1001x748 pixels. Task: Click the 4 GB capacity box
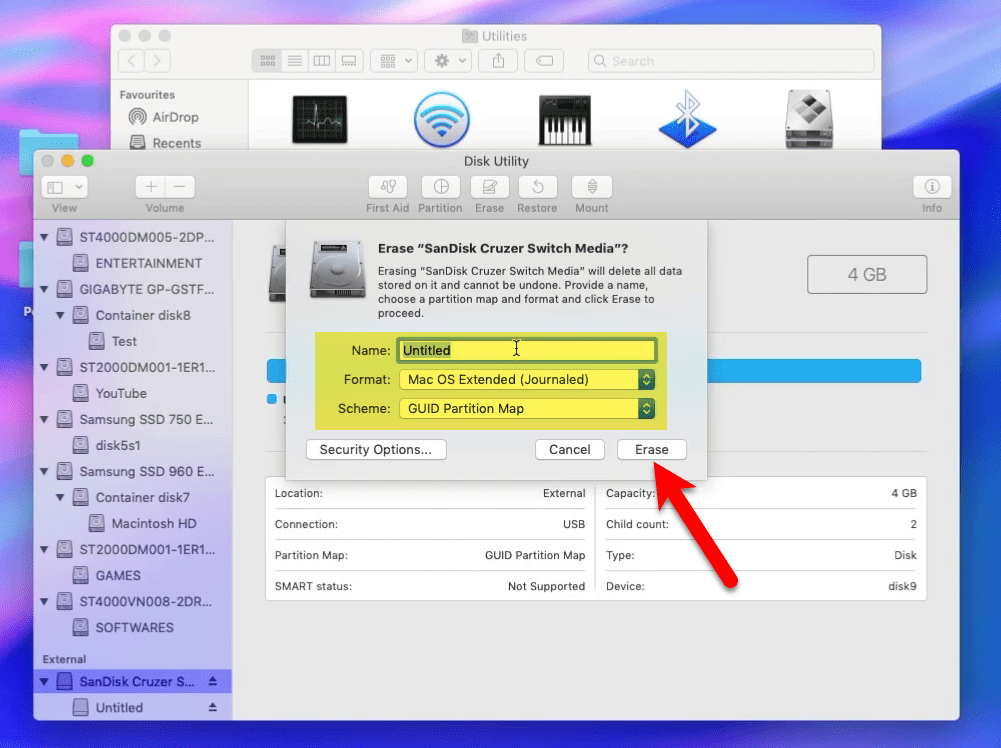pos(867,274)
